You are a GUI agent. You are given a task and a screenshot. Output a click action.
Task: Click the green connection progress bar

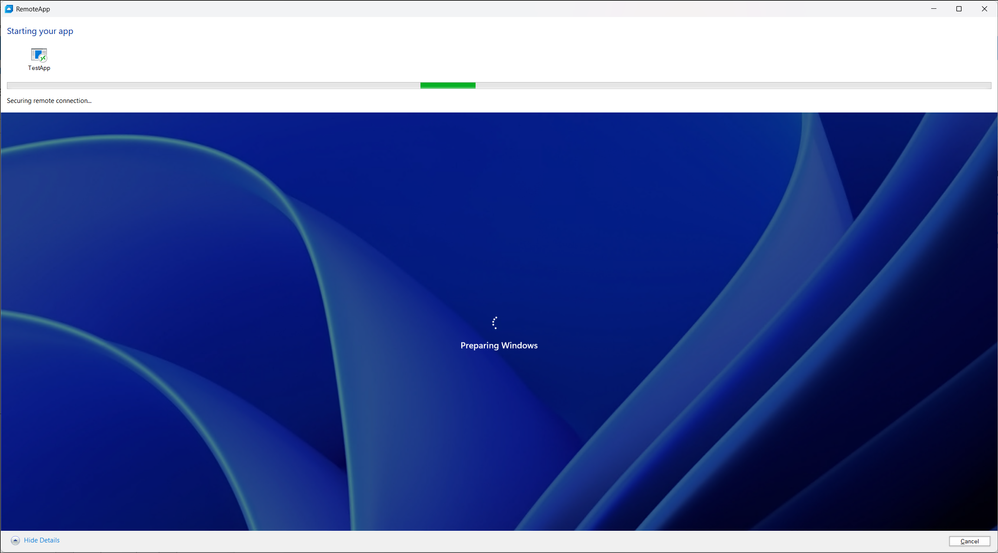[499, 85]
